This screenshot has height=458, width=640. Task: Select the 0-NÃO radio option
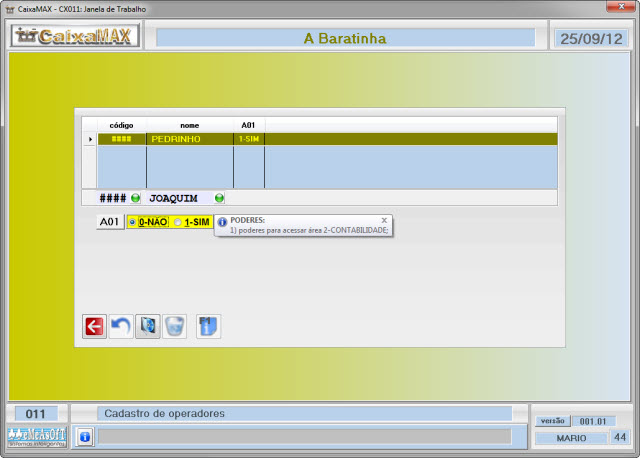pyautogui.click(x=133, y=222)
